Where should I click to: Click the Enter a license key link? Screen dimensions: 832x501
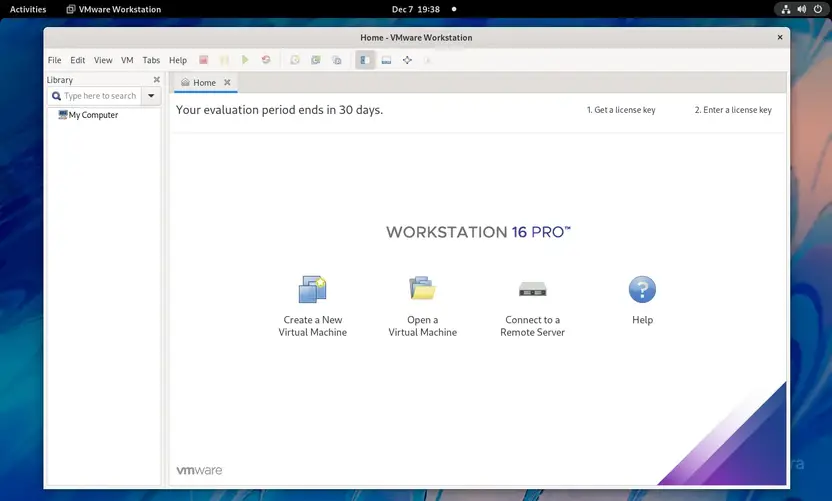click(x=733, y=110)
